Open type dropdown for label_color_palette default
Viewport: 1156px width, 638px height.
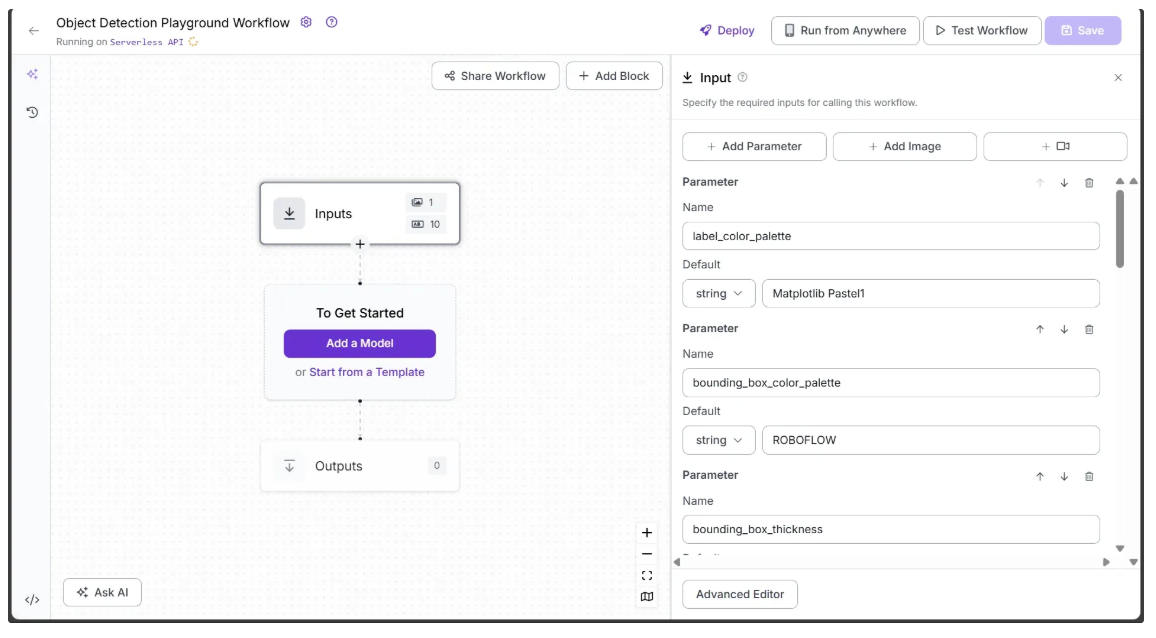tap(719, 294)
